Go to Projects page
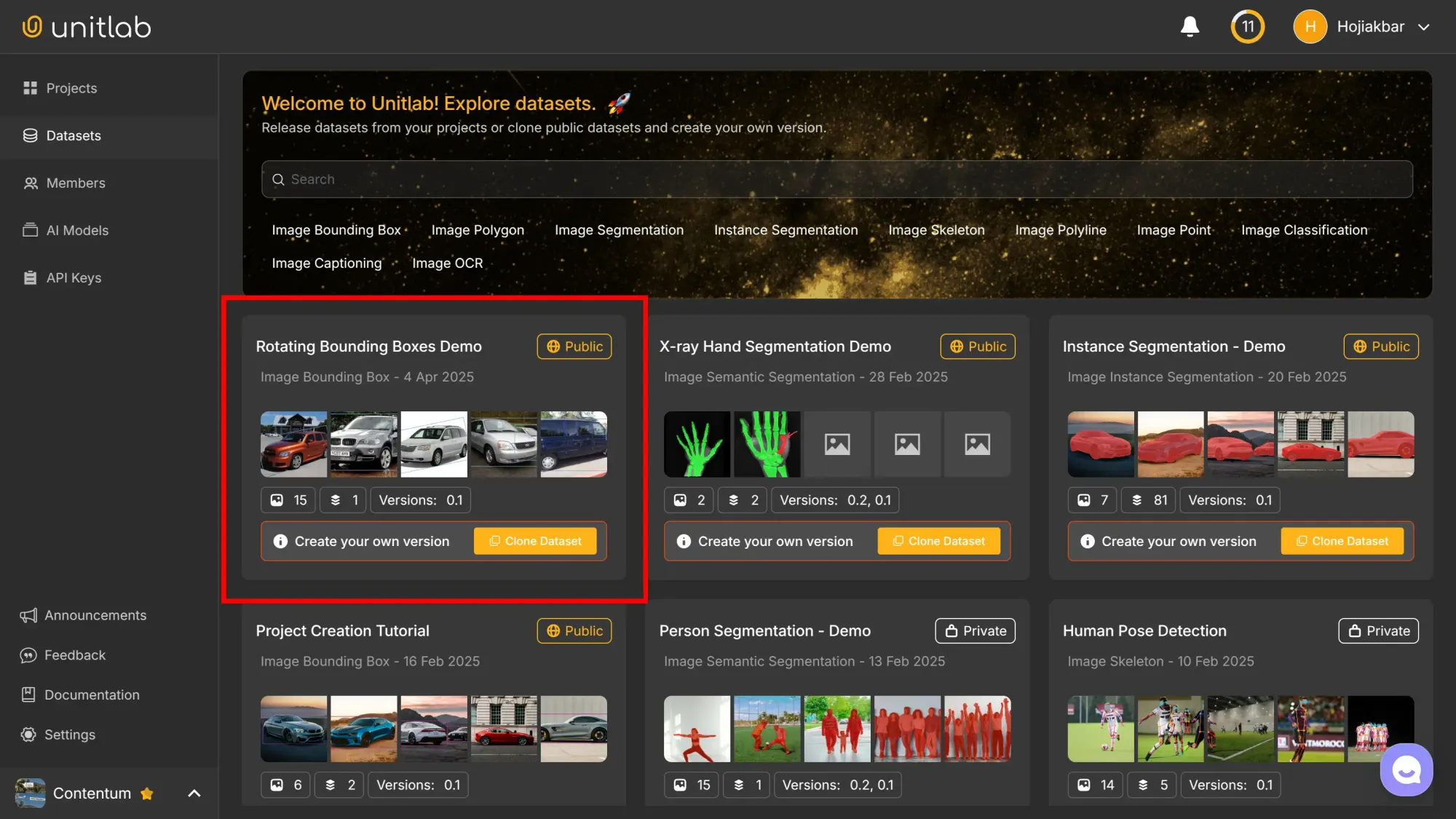The height and width of the screenshot is (819, 1456). (x=71, y=88)
